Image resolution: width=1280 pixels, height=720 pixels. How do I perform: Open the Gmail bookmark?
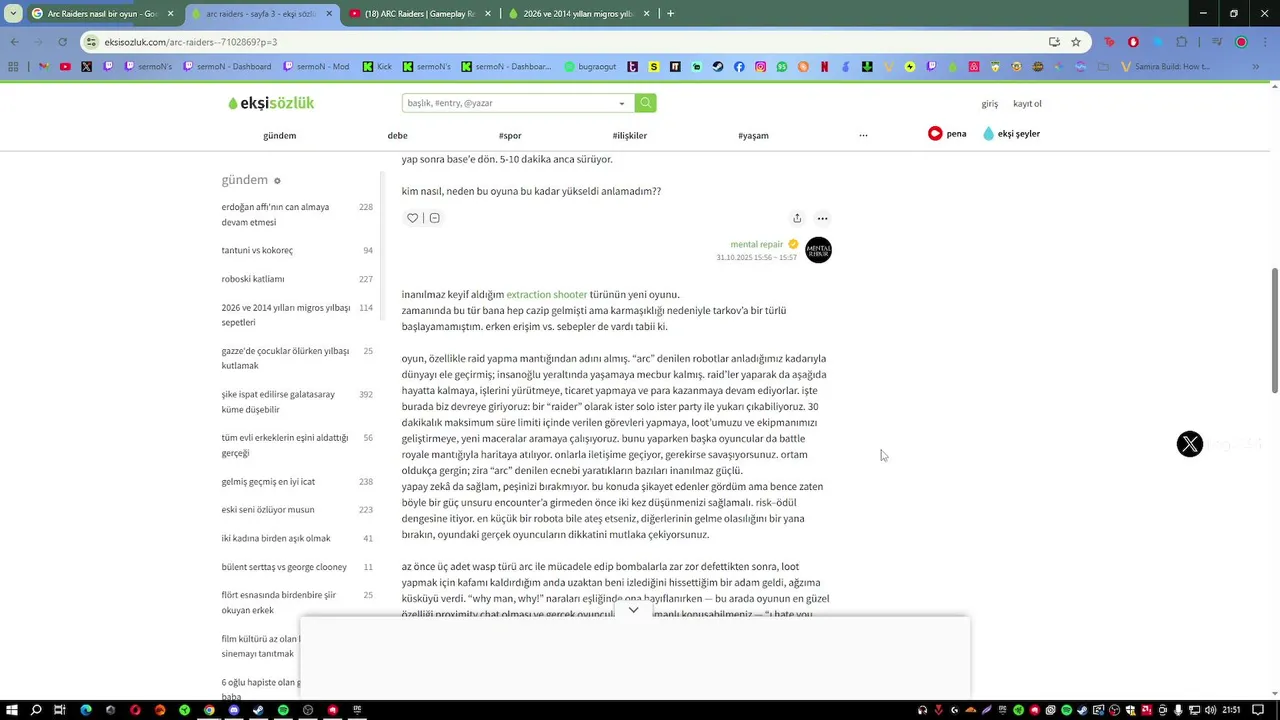click(x=43, y=67)
